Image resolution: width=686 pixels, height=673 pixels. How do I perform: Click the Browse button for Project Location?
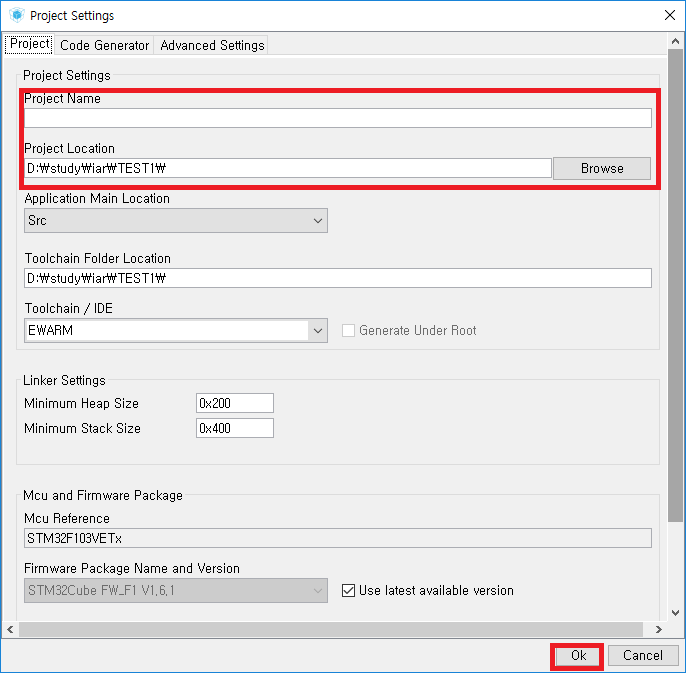602,168
